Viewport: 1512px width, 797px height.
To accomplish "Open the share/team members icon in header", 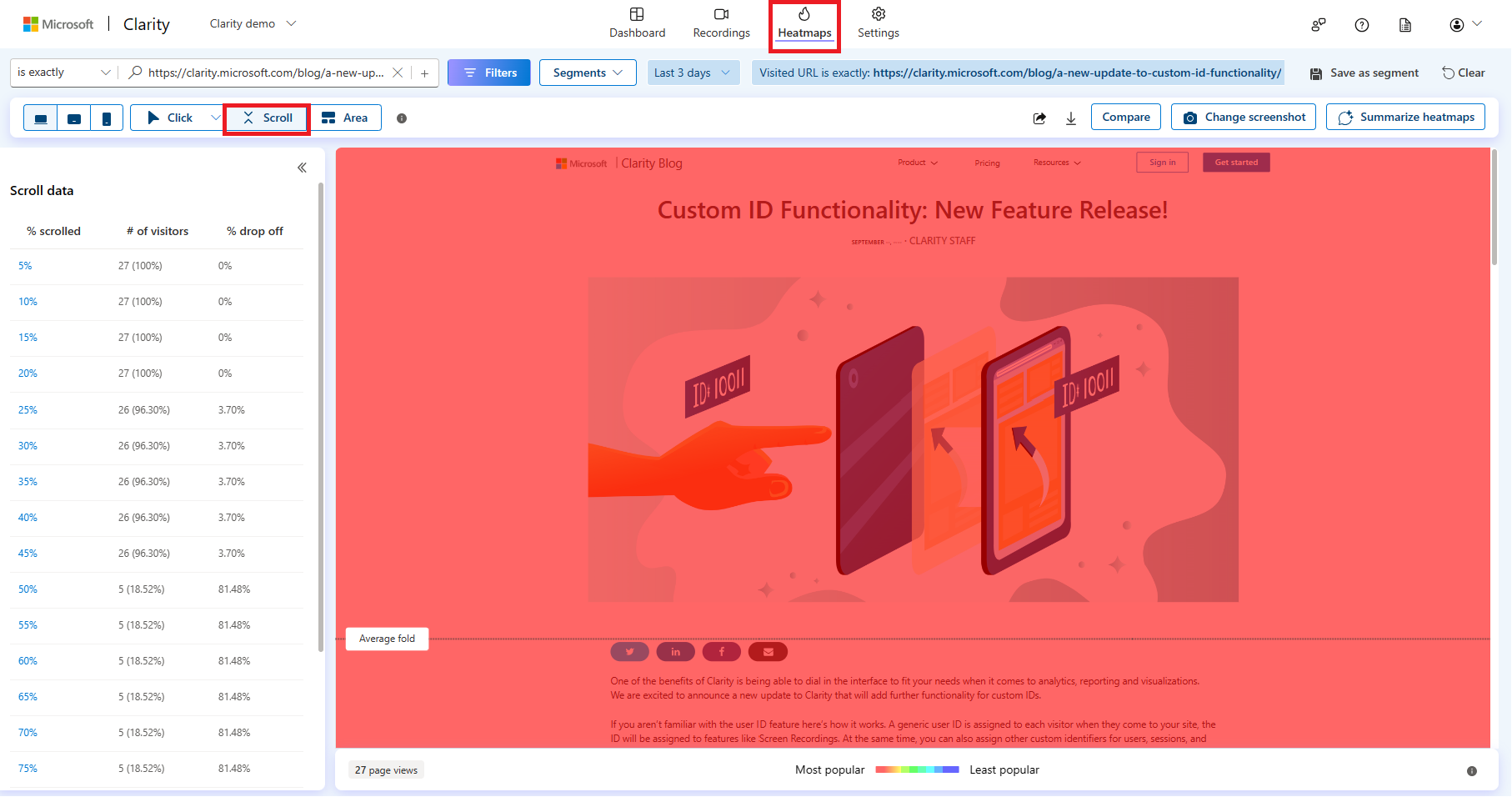I will (x=1319, y=25).
